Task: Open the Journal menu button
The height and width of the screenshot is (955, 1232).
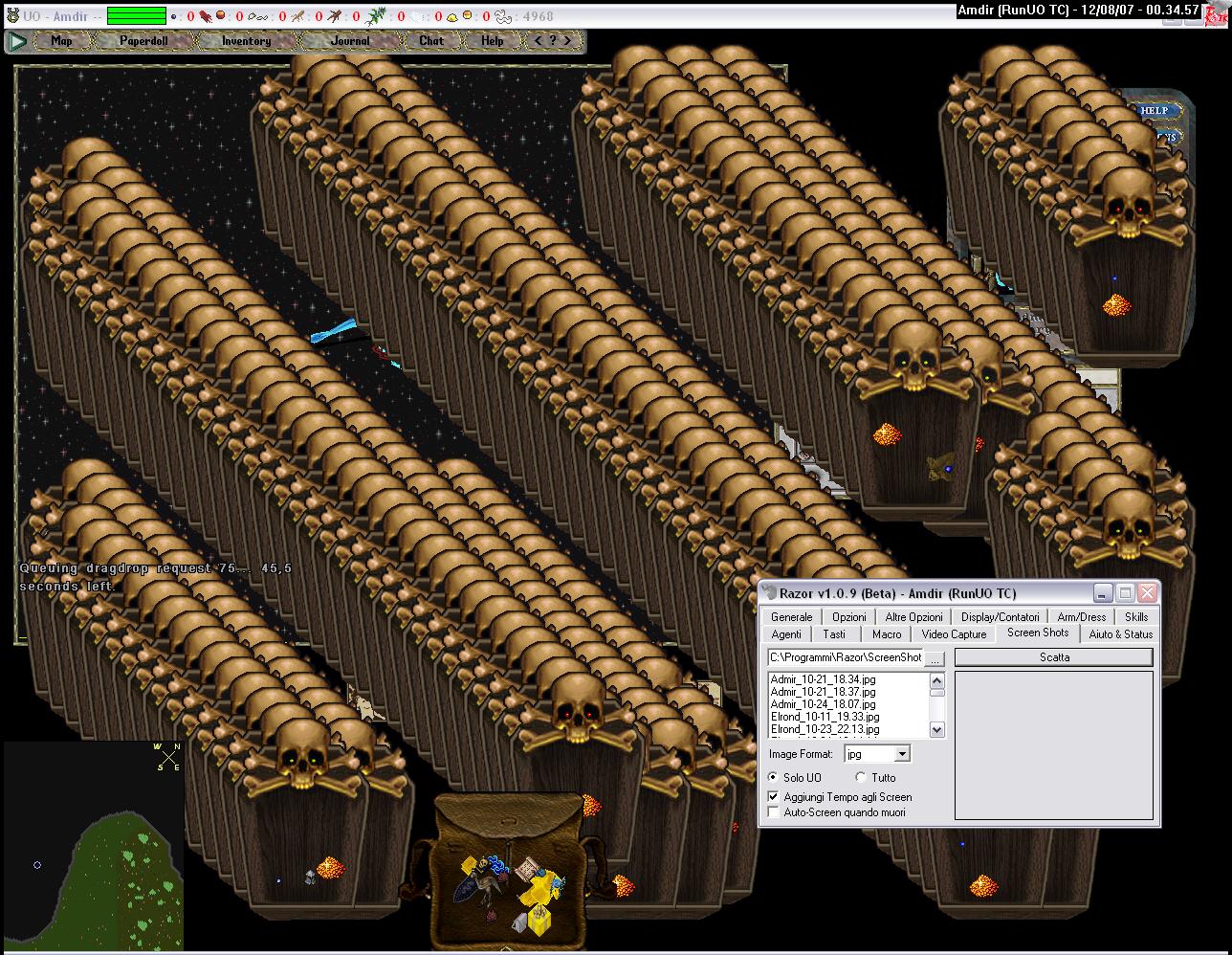Action: click(x=350, y=41)
